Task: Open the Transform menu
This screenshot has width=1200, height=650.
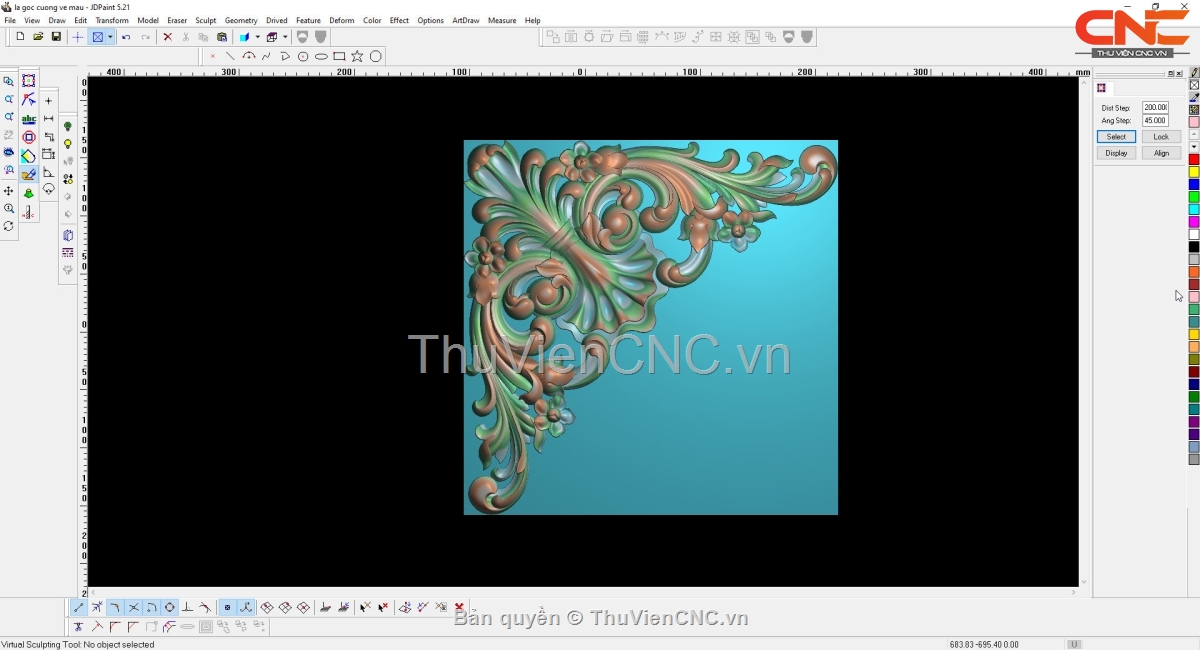Action: (x=112, y=20)
